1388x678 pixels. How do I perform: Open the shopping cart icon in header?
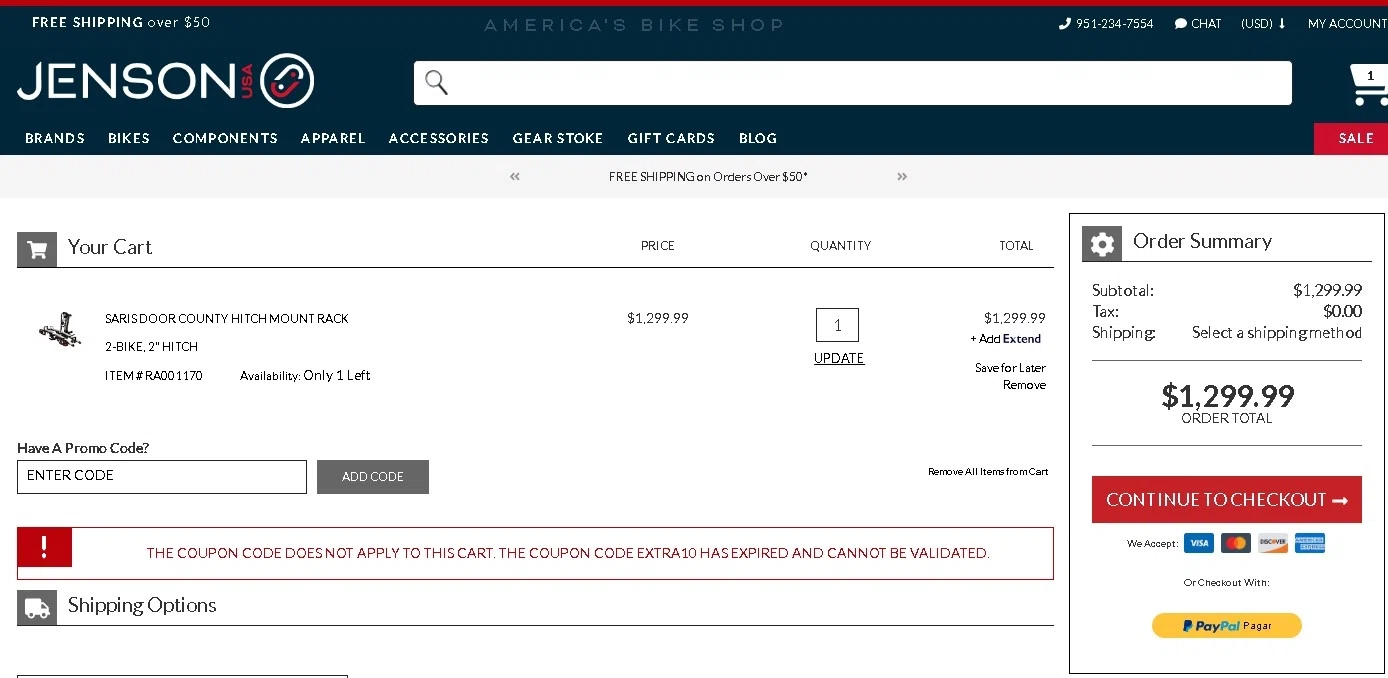point(1368,85)
